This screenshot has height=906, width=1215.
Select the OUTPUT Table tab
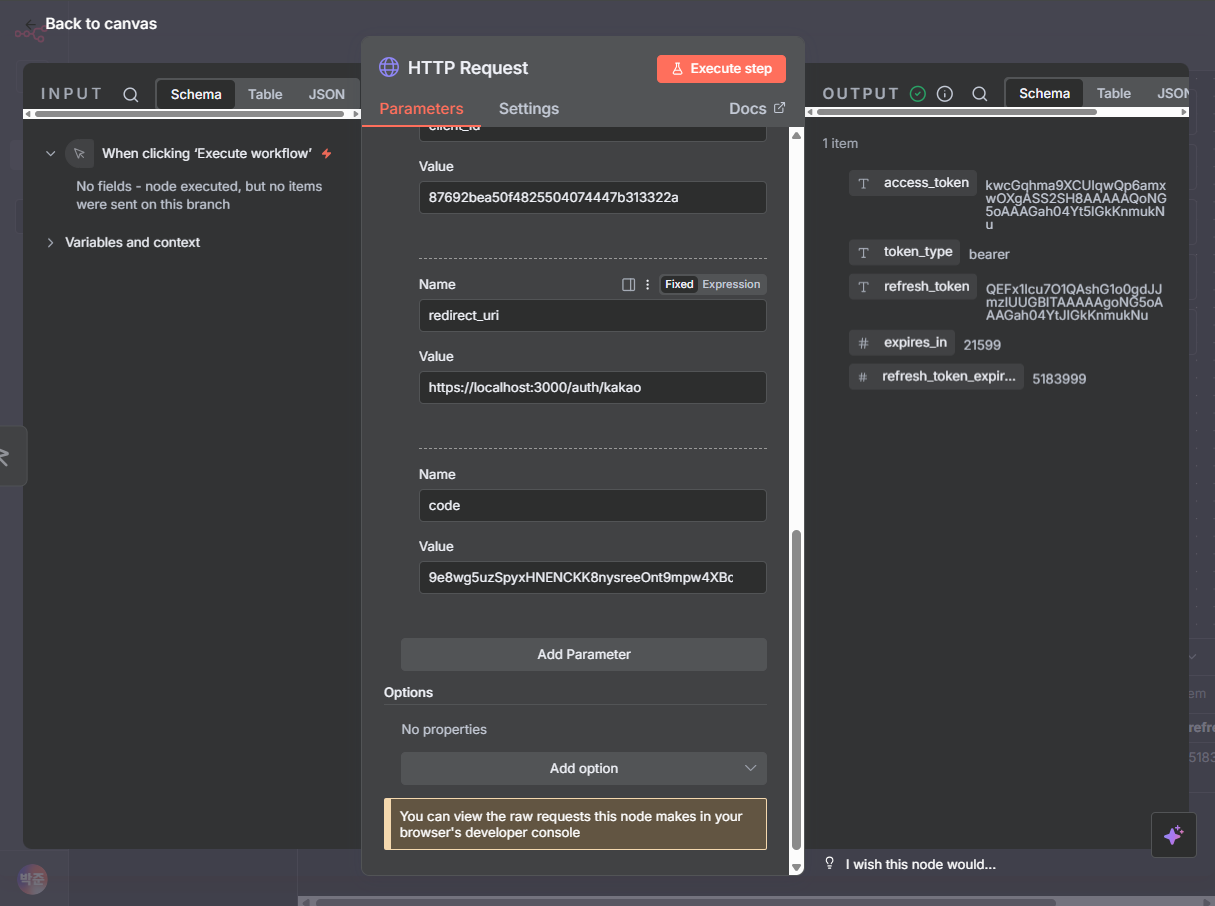(1113, 94)
